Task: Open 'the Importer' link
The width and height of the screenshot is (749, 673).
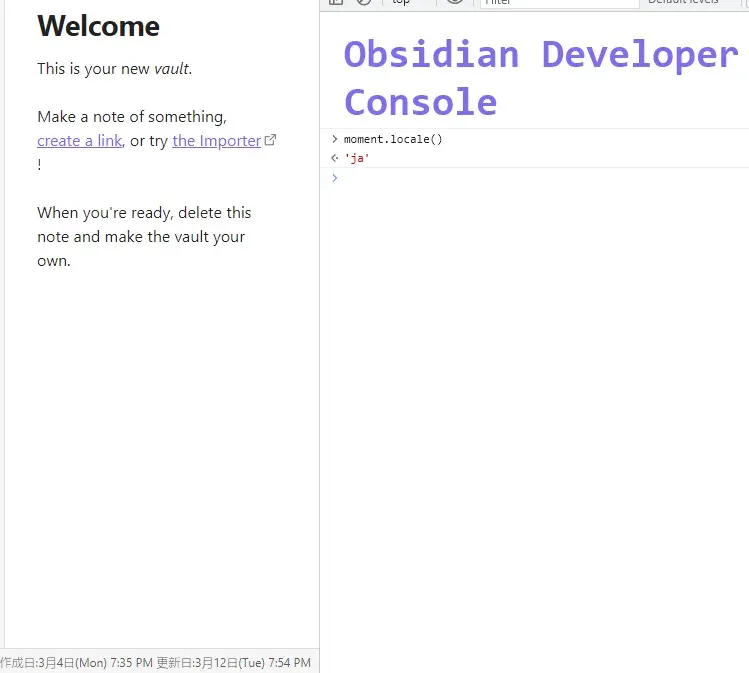Action: [216, 141]
